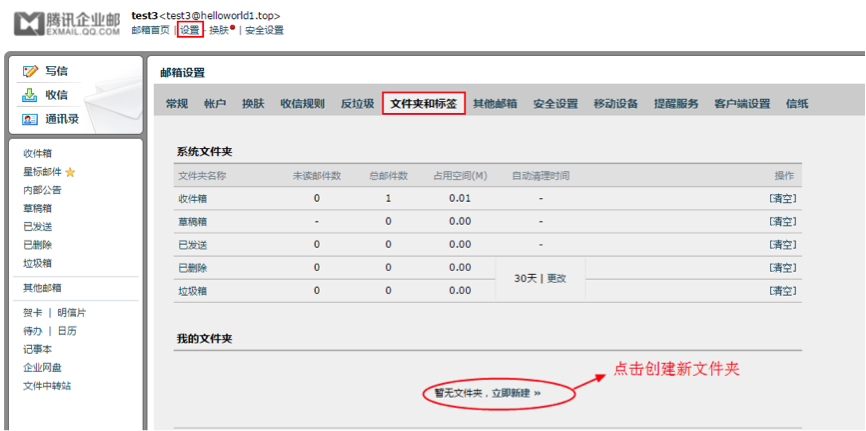Click 暂无文件夹，立即新建 to create folder

pos(487,393)
